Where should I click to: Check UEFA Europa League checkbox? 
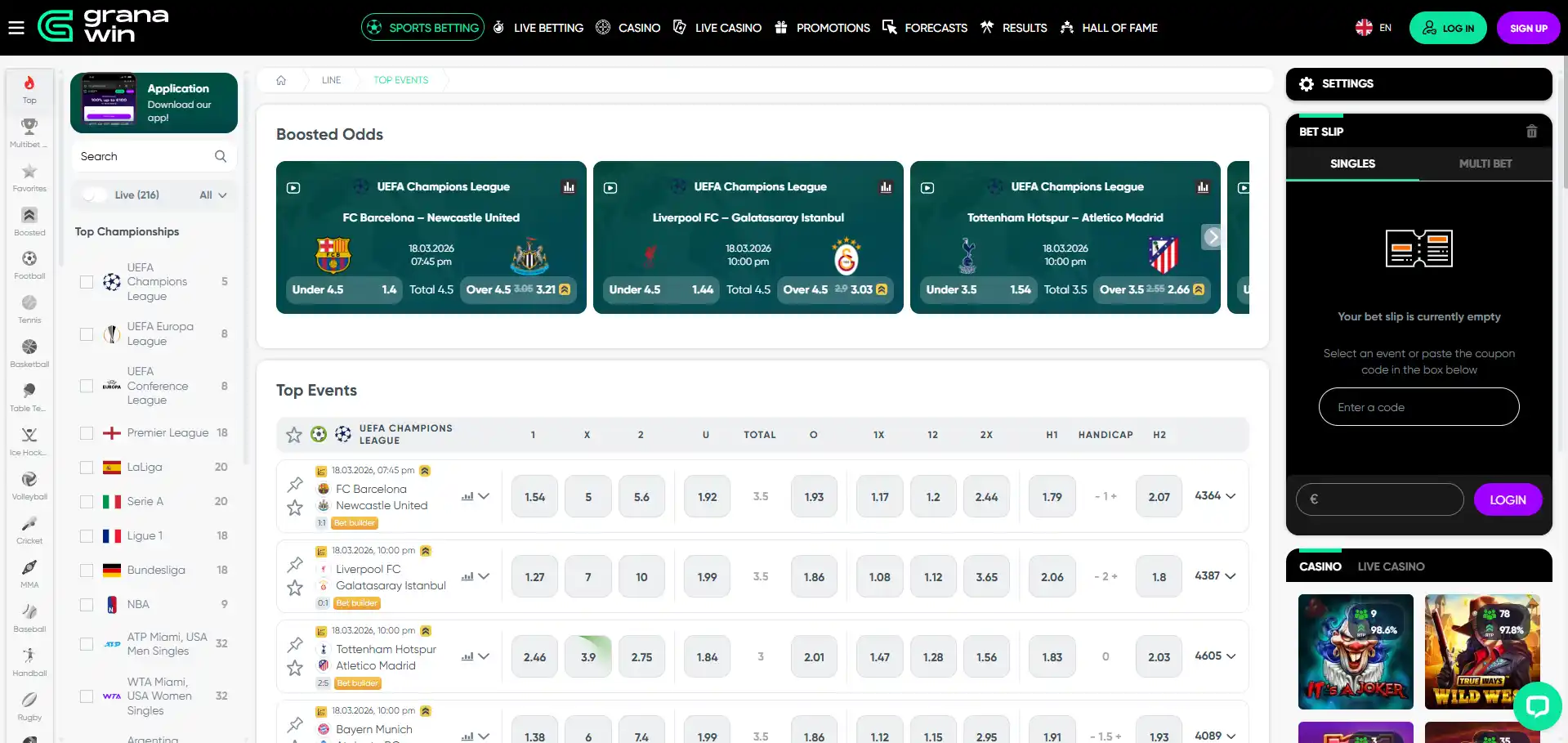point(87,334)
